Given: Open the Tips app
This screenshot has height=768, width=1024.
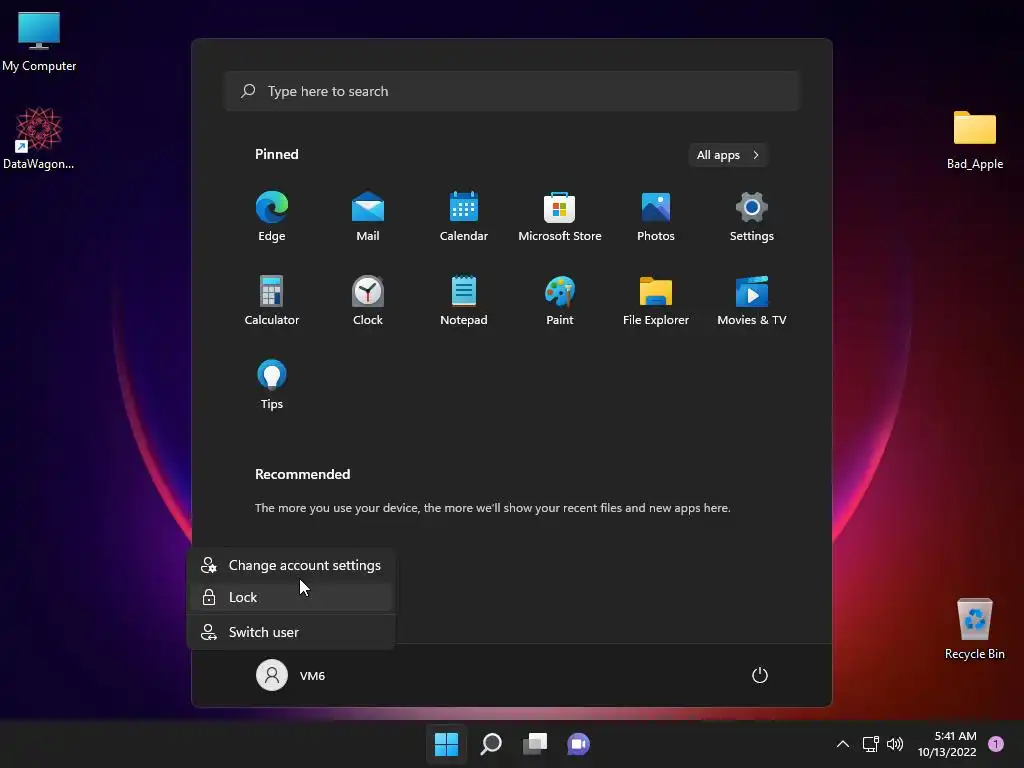Looking at the screenshot, I should coord(272,385).
